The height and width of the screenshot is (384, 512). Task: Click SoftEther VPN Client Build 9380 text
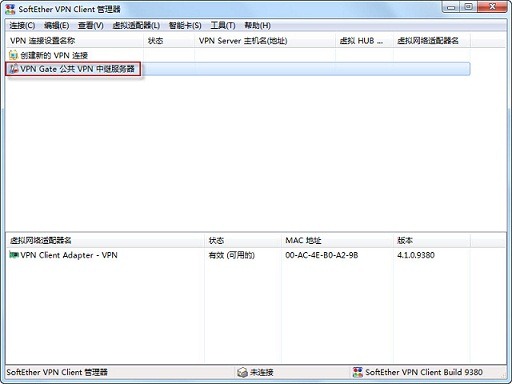(424, 372)
